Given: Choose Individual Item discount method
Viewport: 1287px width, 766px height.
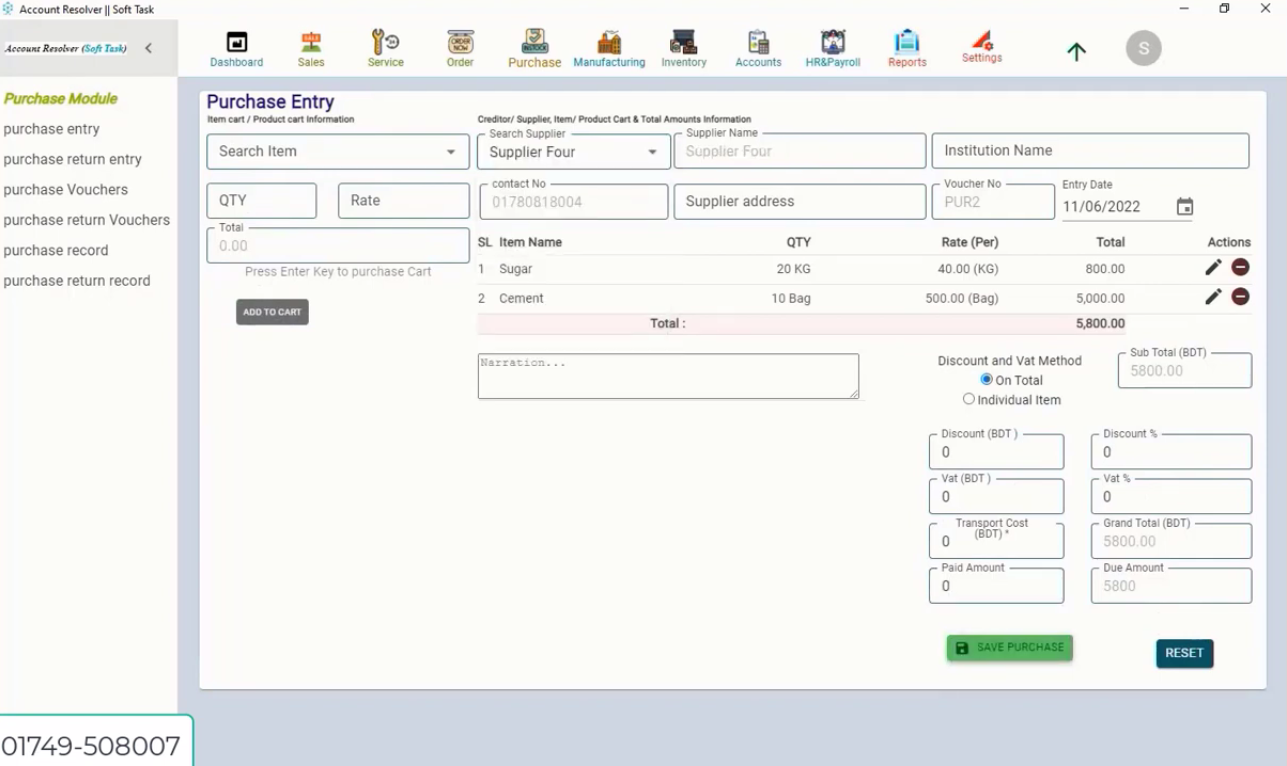Looking at the screenshot, I should (969, 398).
